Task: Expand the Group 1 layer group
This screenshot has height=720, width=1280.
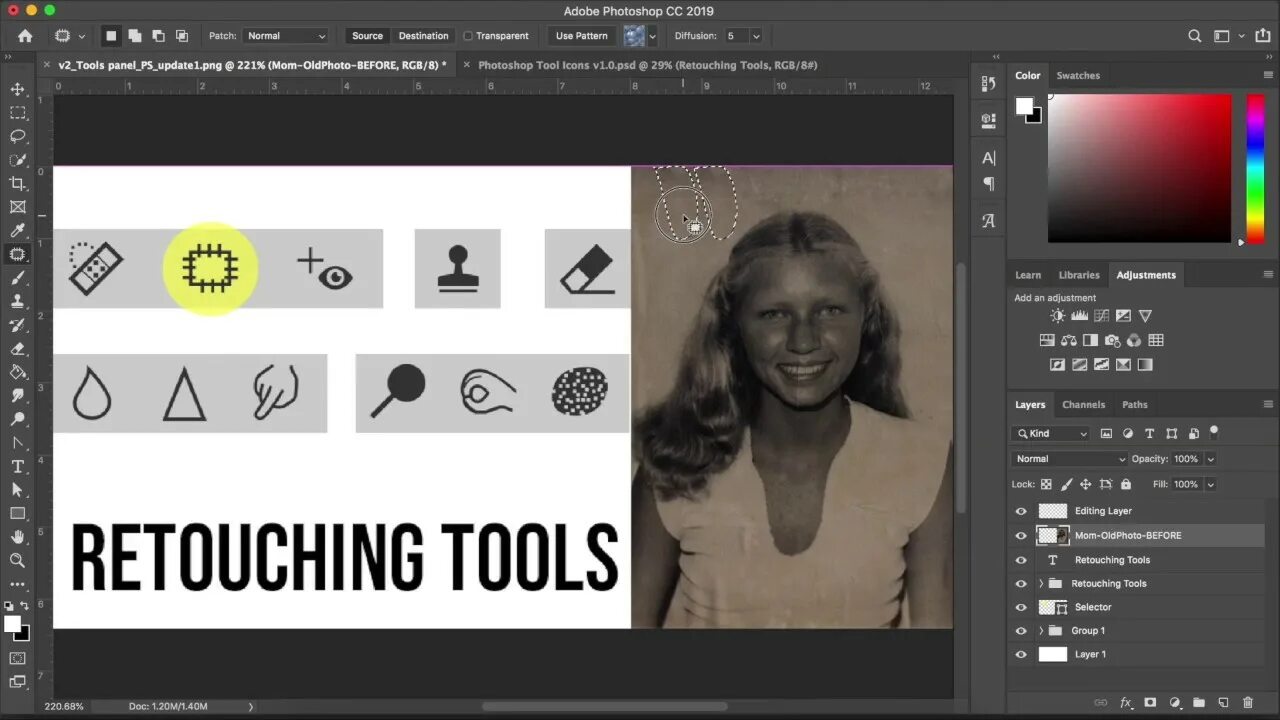Action: [x=1041, y=631]
